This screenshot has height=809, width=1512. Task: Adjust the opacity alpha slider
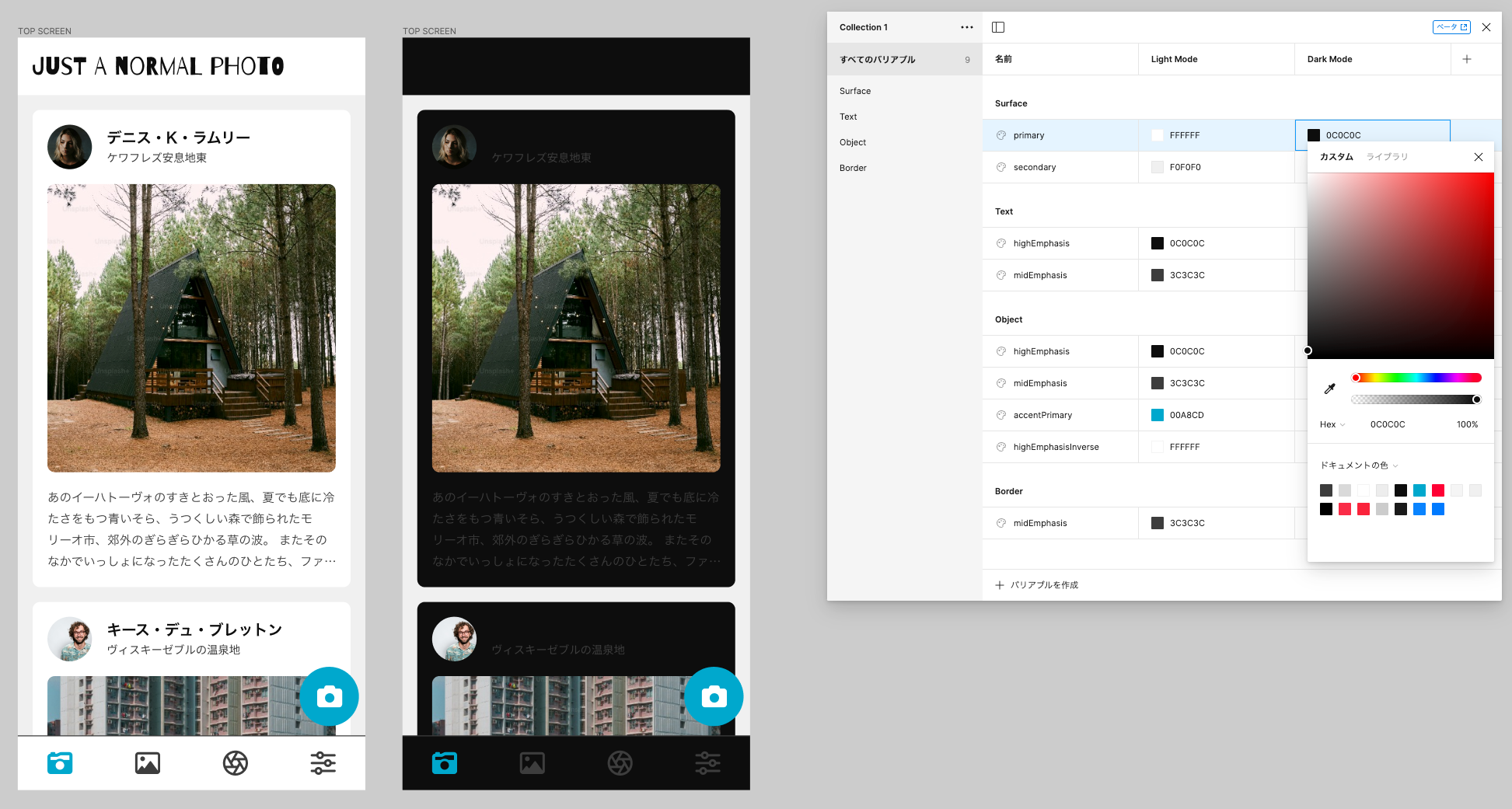click(x=1416, y=399)
